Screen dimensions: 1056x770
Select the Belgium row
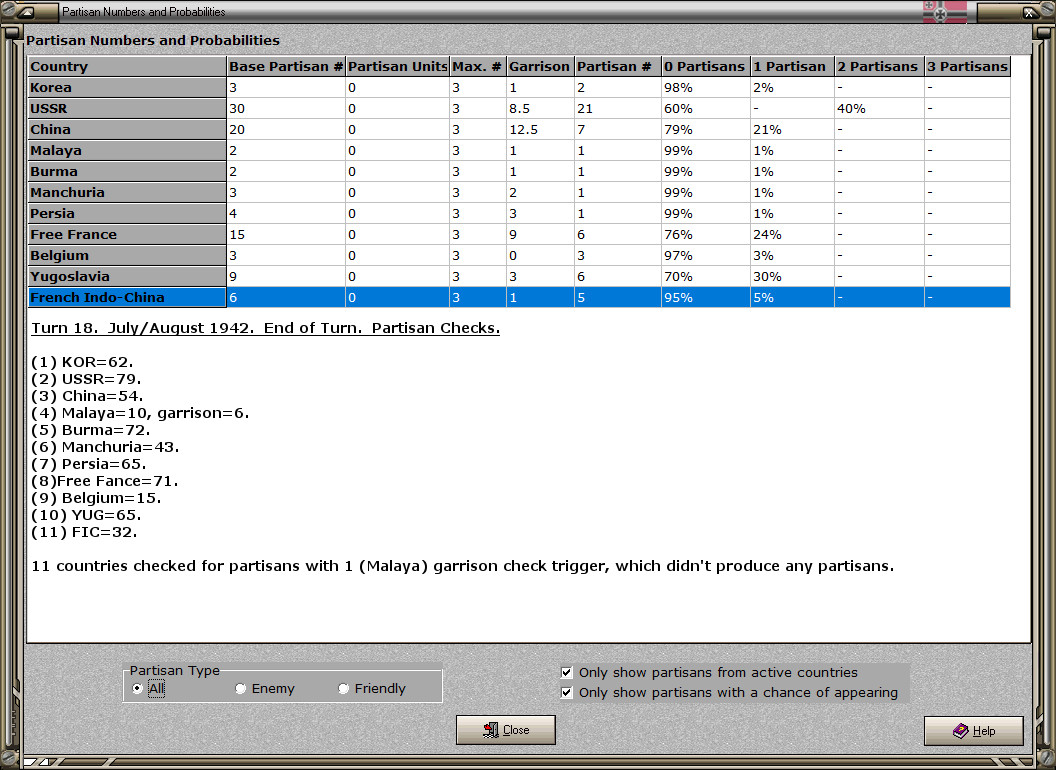519,255
